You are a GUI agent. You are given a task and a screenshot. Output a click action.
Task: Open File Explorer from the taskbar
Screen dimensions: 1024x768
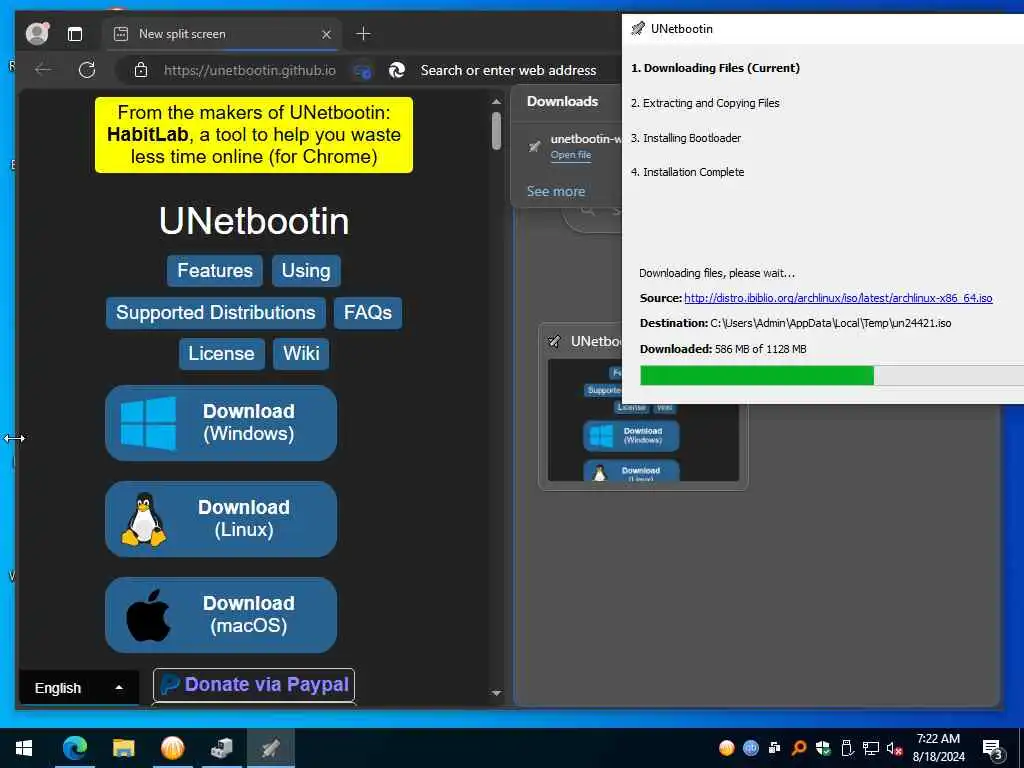[x=123, y=748]
